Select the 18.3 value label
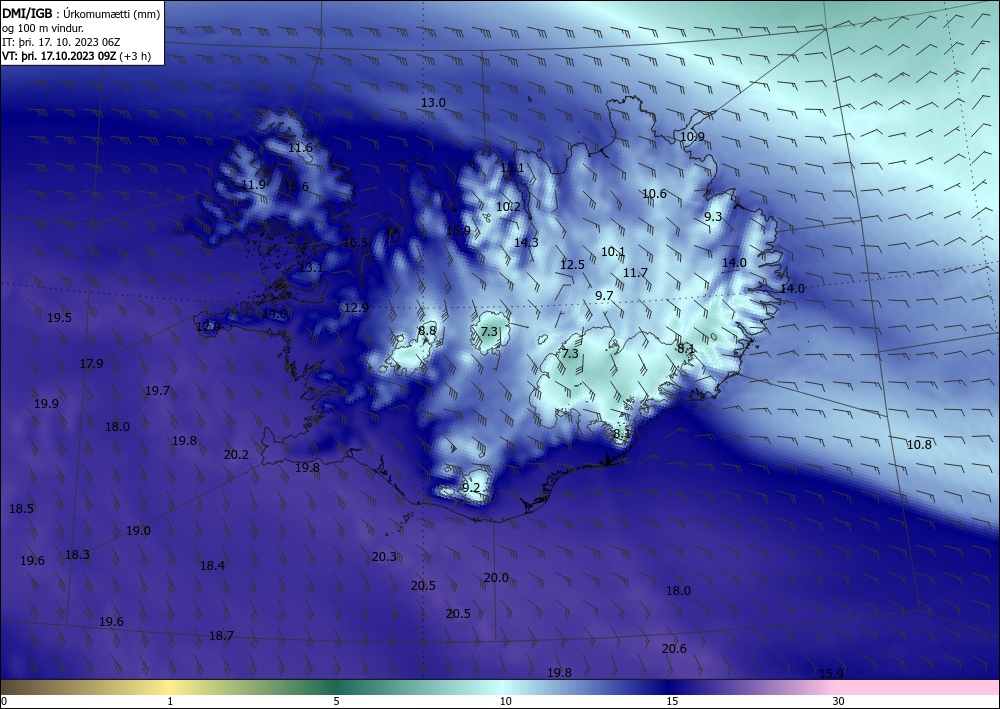This screenshot has height=709, width=1000. pos(77,555)
